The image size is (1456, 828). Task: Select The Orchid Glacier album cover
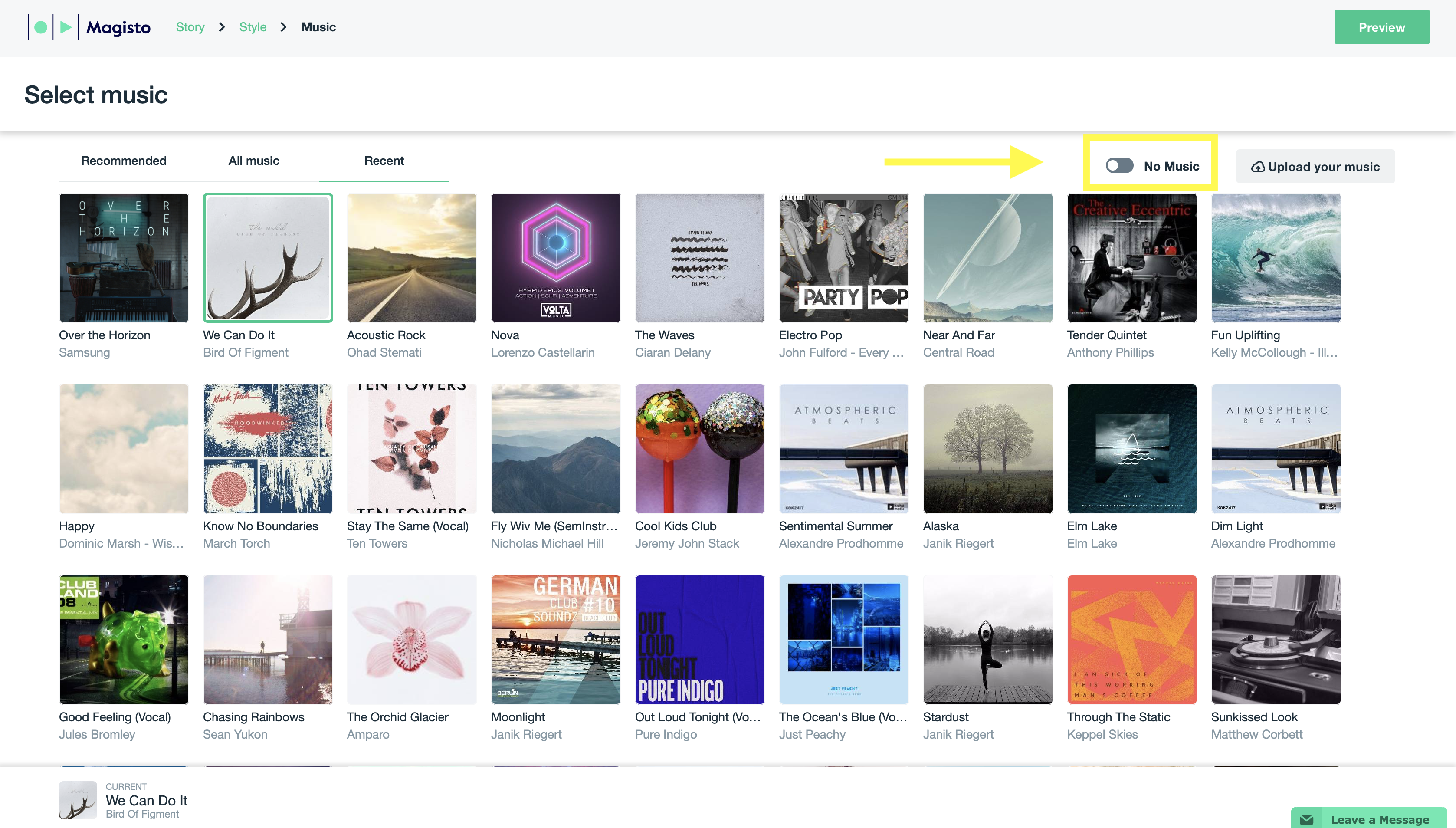[412, 640]
